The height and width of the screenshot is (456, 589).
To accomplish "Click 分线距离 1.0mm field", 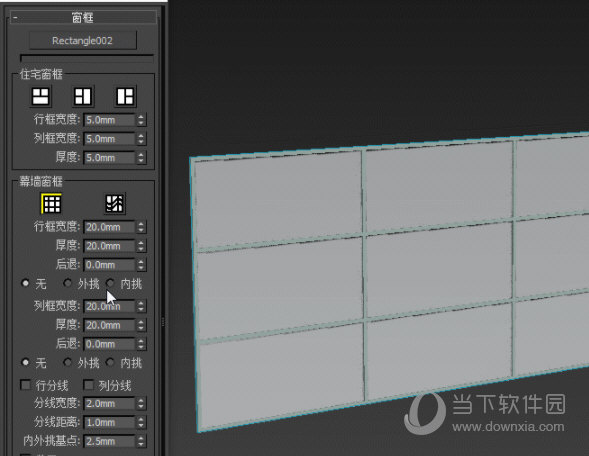I will click(x=109, y=423).
